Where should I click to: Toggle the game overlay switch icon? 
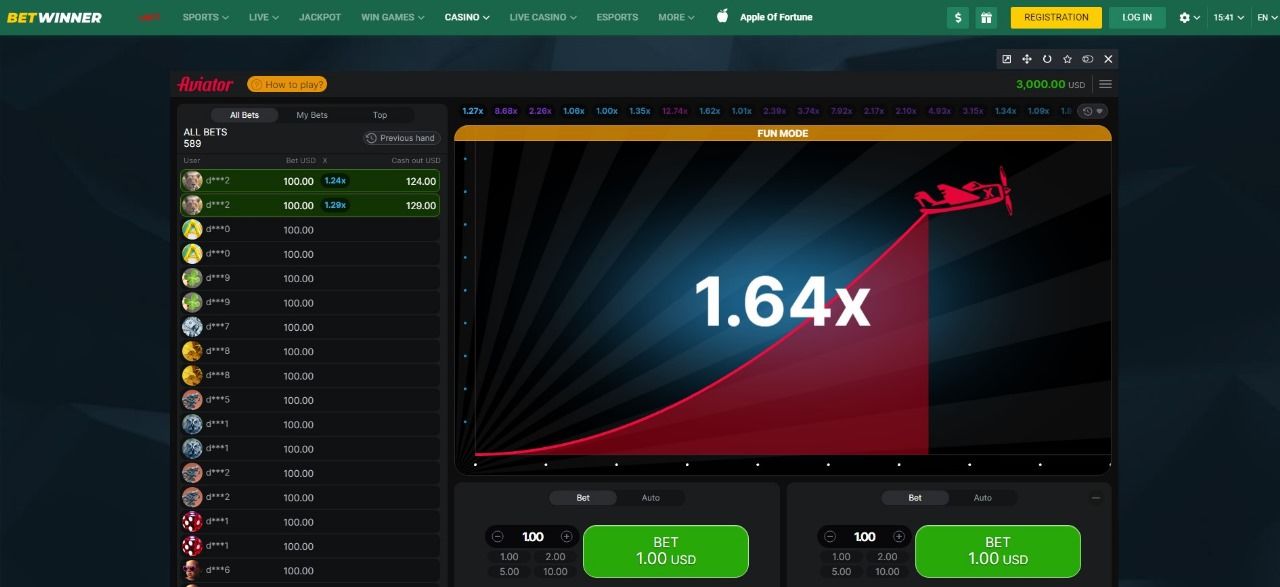pyautogui.click(x=1087, y=60)
